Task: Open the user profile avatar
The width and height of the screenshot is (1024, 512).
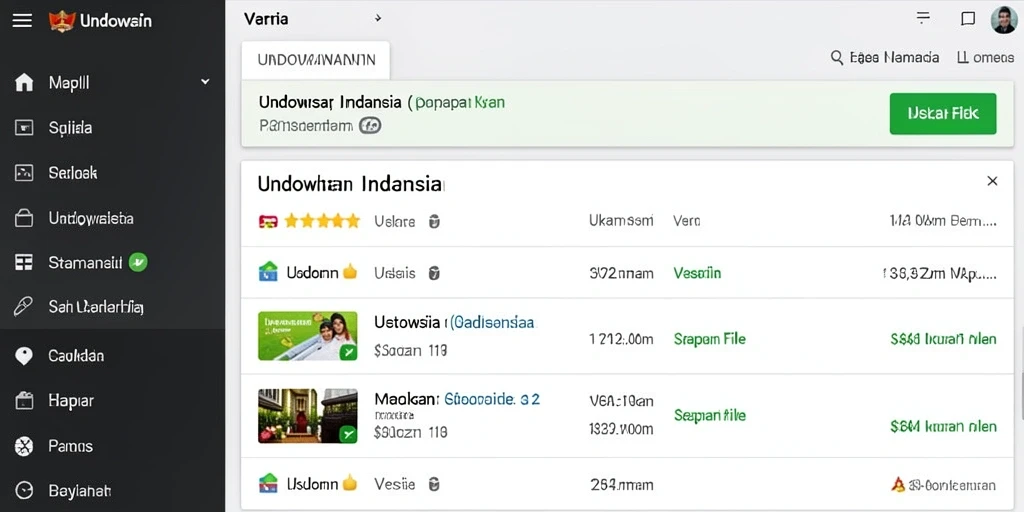Action: tap(1004, 20)
